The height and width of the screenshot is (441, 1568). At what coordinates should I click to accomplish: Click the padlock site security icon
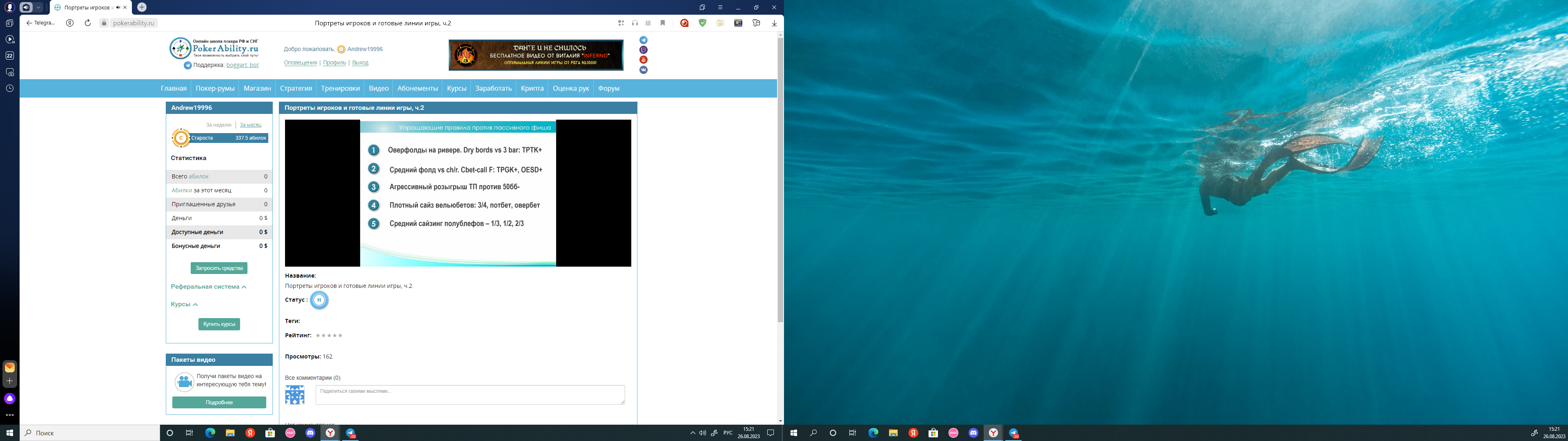pyautogui.click(x=104, y=23)
